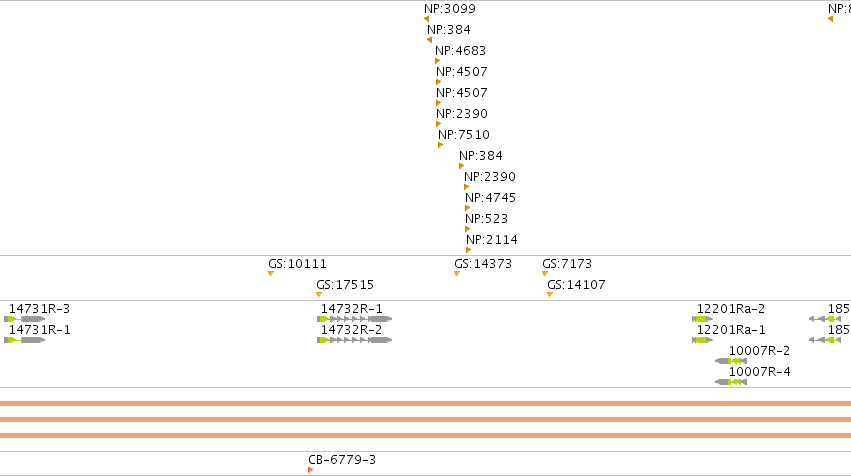Click the GS:10111 downward triangle marker
This screenshot has height=476, width=851.
coord(271,274)
